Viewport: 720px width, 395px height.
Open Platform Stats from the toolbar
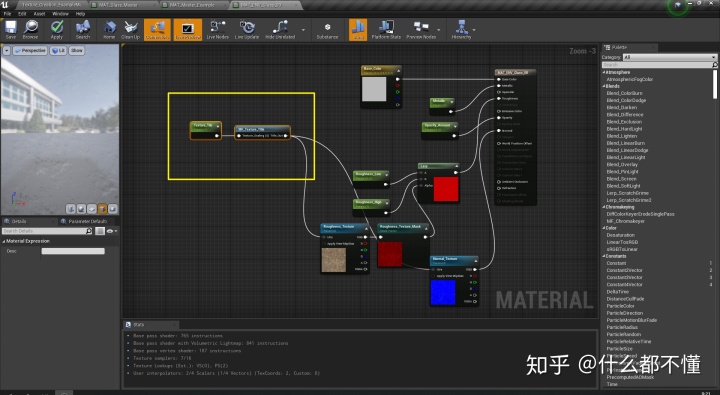pos(386,29)
